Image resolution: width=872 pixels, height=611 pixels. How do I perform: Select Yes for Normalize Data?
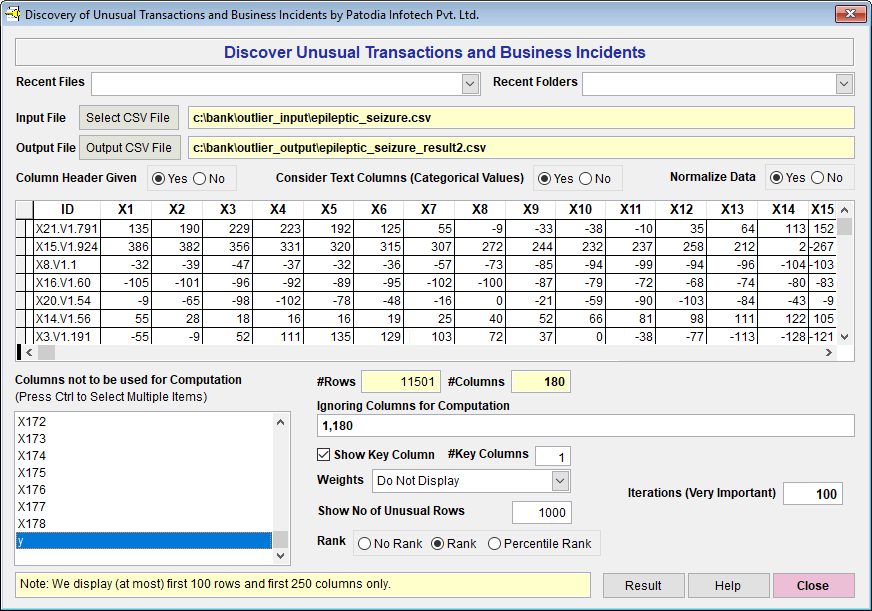point(776,178)
